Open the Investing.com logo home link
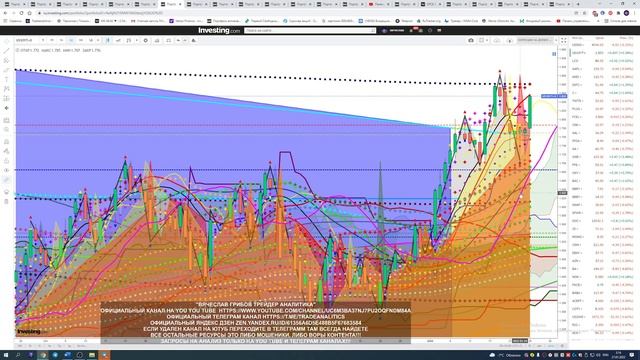This screenshot has width=640, height=360. click(219, 31)
